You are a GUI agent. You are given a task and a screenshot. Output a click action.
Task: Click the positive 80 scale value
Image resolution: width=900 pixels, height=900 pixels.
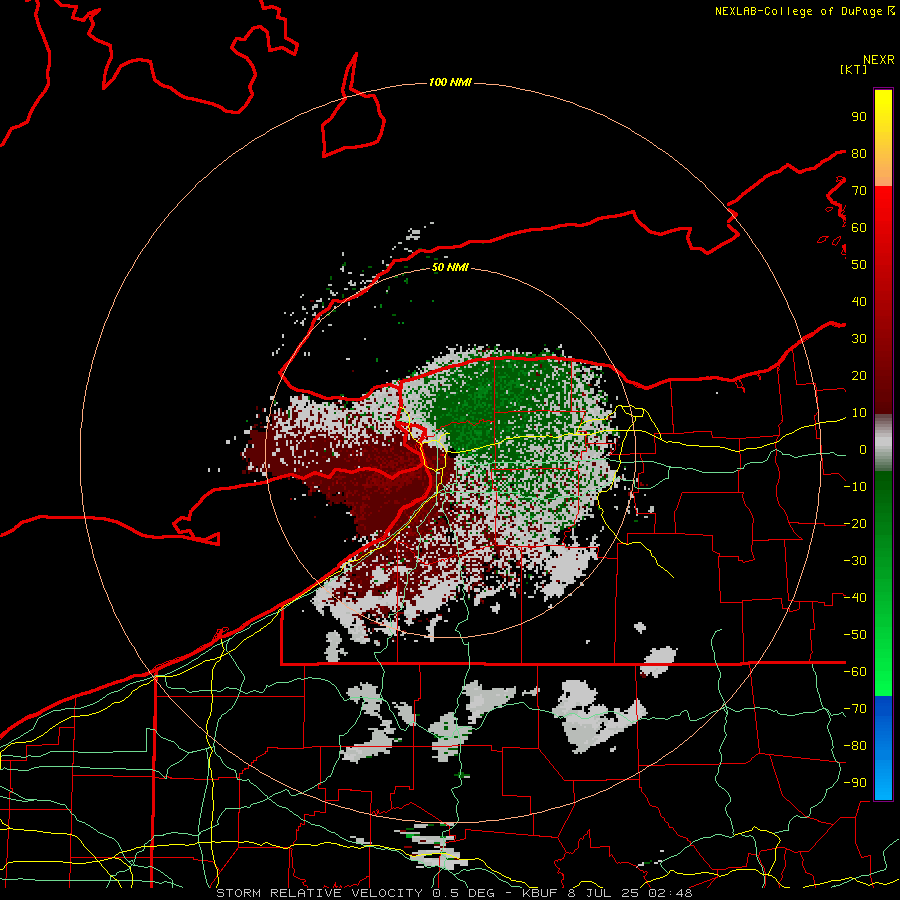pos(859,154)
